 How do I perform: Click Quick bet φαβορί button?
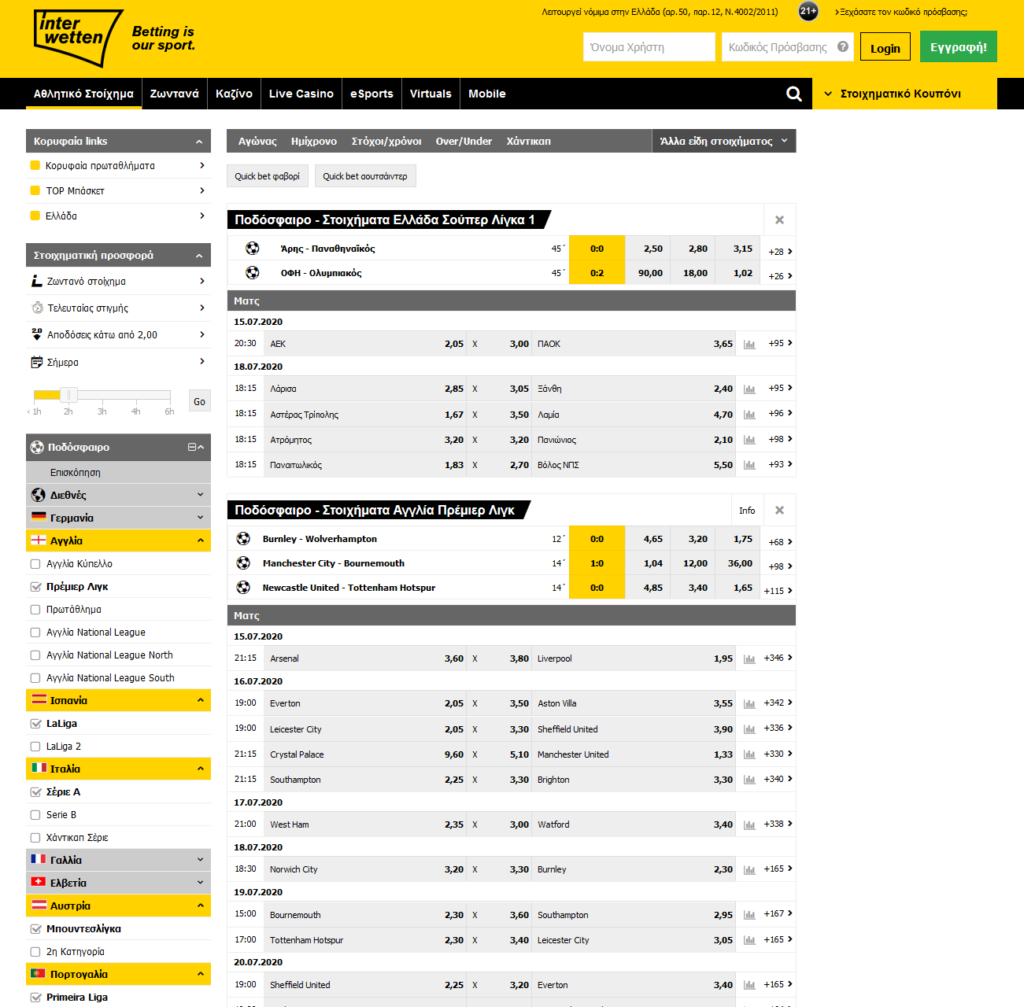click(x=267, y=176)
